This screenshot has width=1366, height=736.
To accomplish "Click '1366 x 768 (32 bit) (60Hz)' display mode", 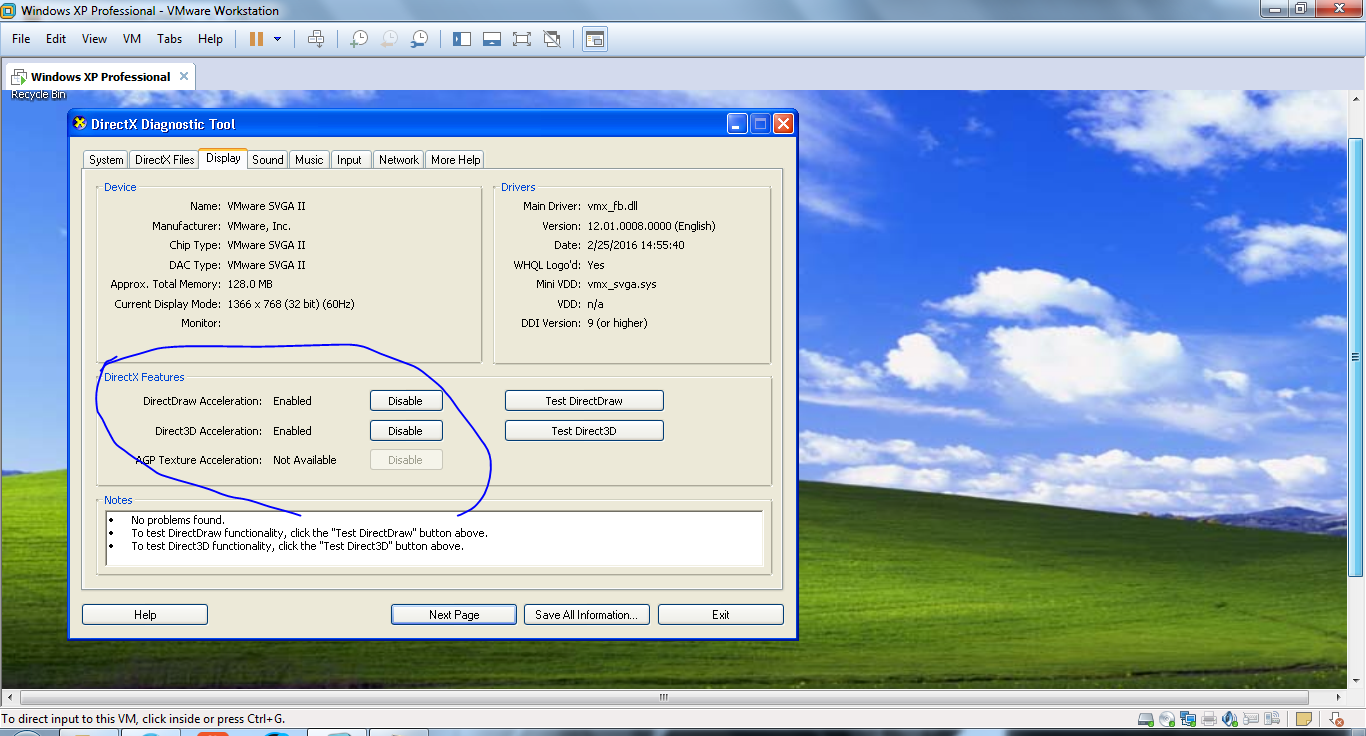I will pos(291,304).
